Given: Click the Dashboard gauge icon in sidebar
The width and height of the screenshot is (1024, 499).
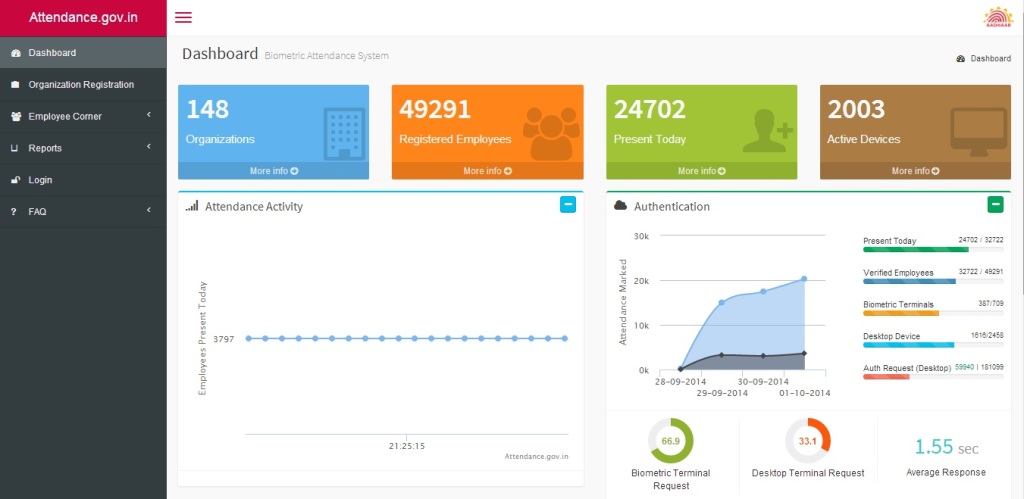Looking at the screenshot, I should point(16,53).
